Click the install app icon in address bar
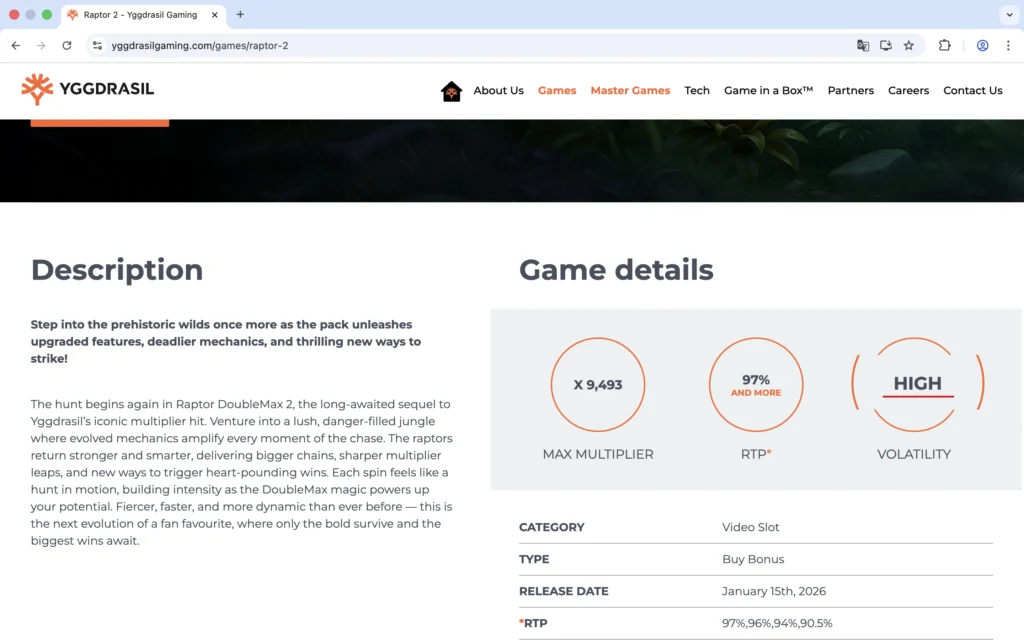This screenshot has height=640, width=1024. (886, 46)
